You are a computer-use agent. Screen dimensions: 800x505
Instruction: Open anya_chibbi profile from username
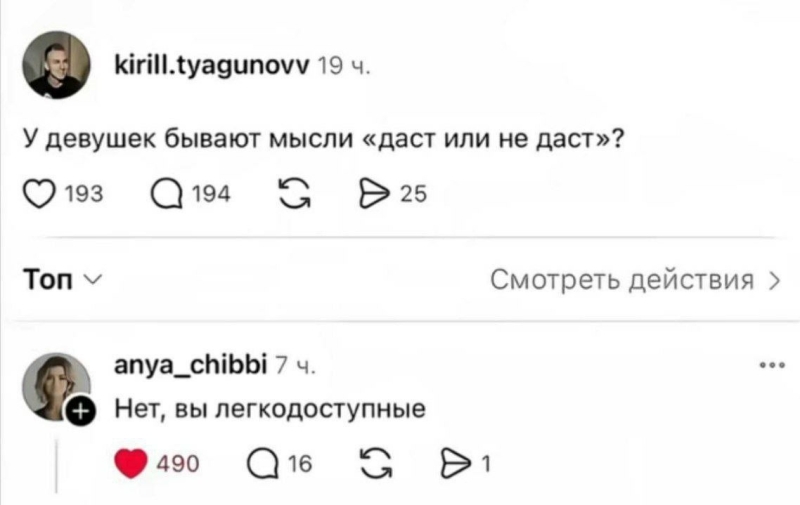point(189,367)
